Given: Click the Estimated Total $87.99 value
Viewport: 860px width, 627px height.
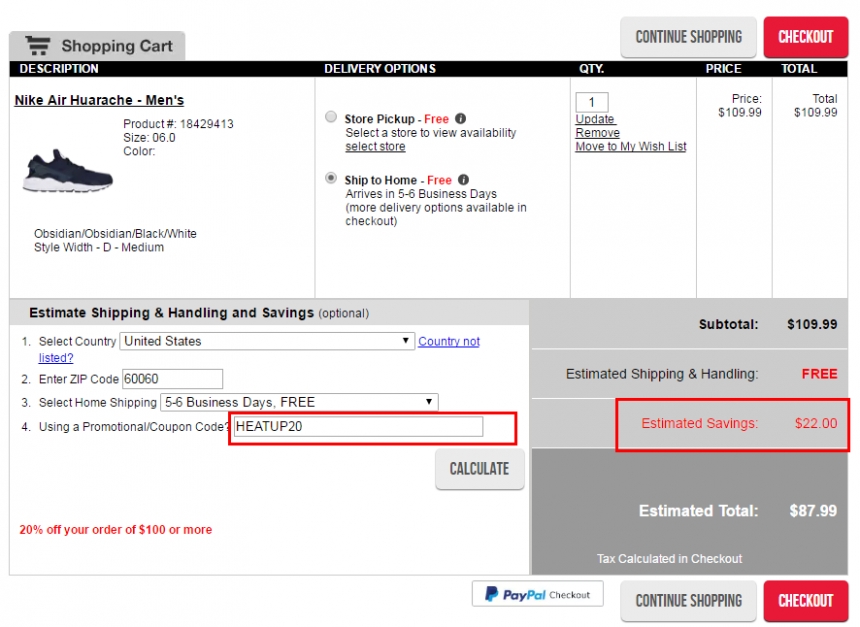Looking at the screenshot, I should click(813, 511).
